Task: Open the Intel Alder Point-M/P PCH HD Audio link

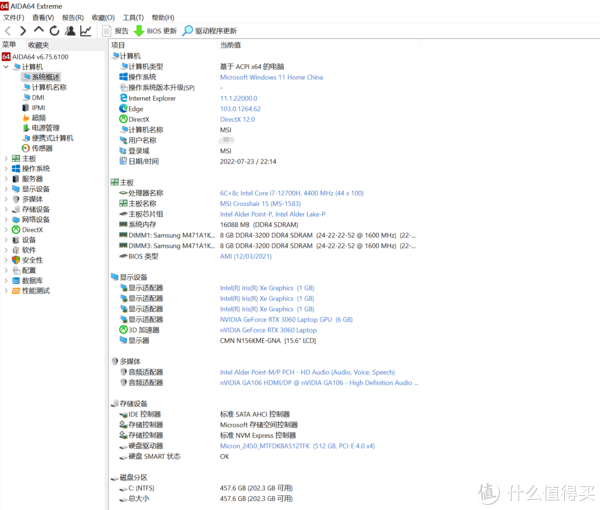Action: pyautogui.click(x=307, y=372)
